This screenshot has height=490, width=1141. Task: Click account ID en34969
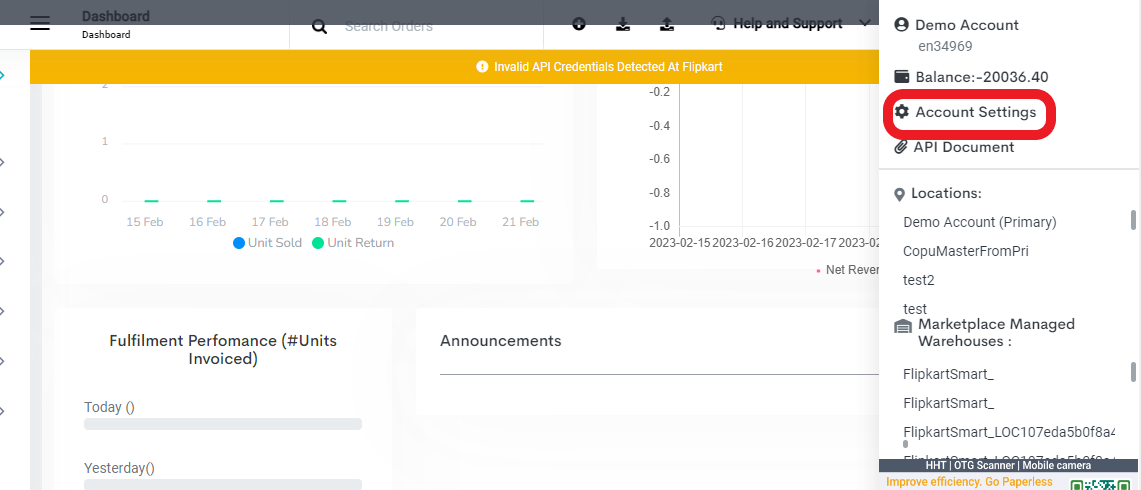945,47
